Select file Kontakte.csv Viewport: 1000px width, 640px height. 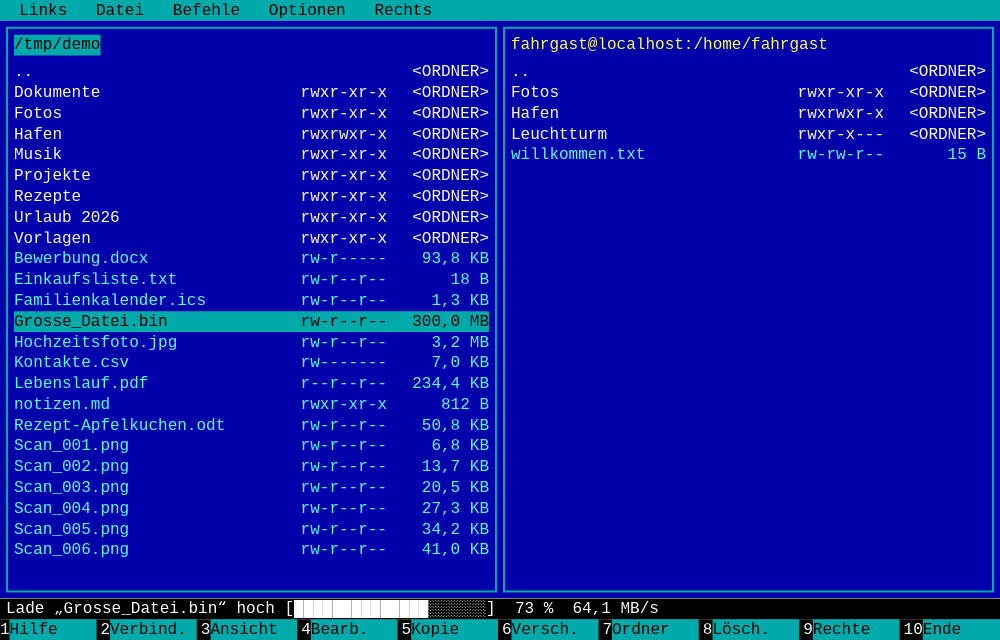251,363
